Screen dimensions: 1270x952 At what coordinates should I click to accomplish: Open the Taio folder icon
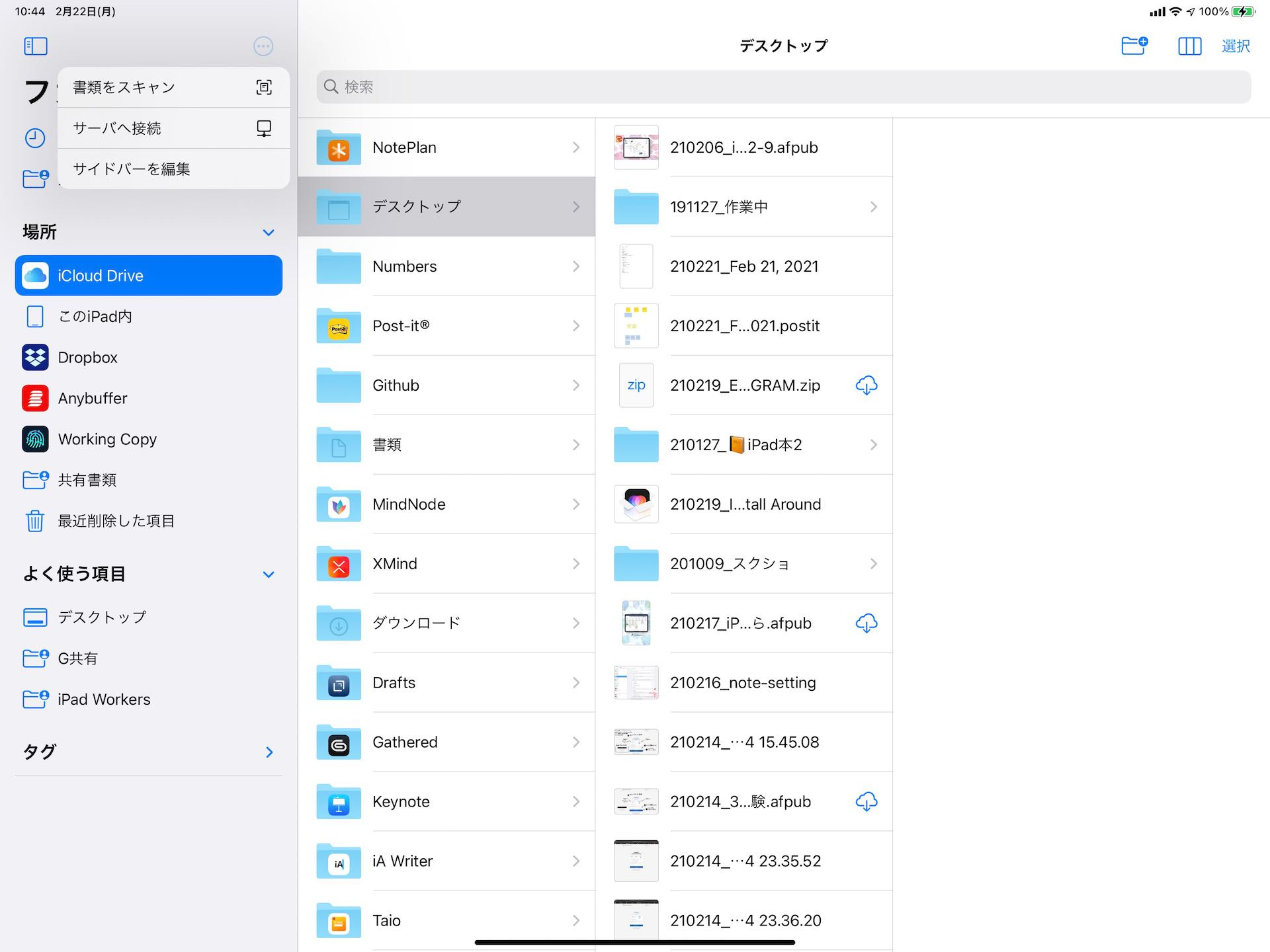pos(339,922)
